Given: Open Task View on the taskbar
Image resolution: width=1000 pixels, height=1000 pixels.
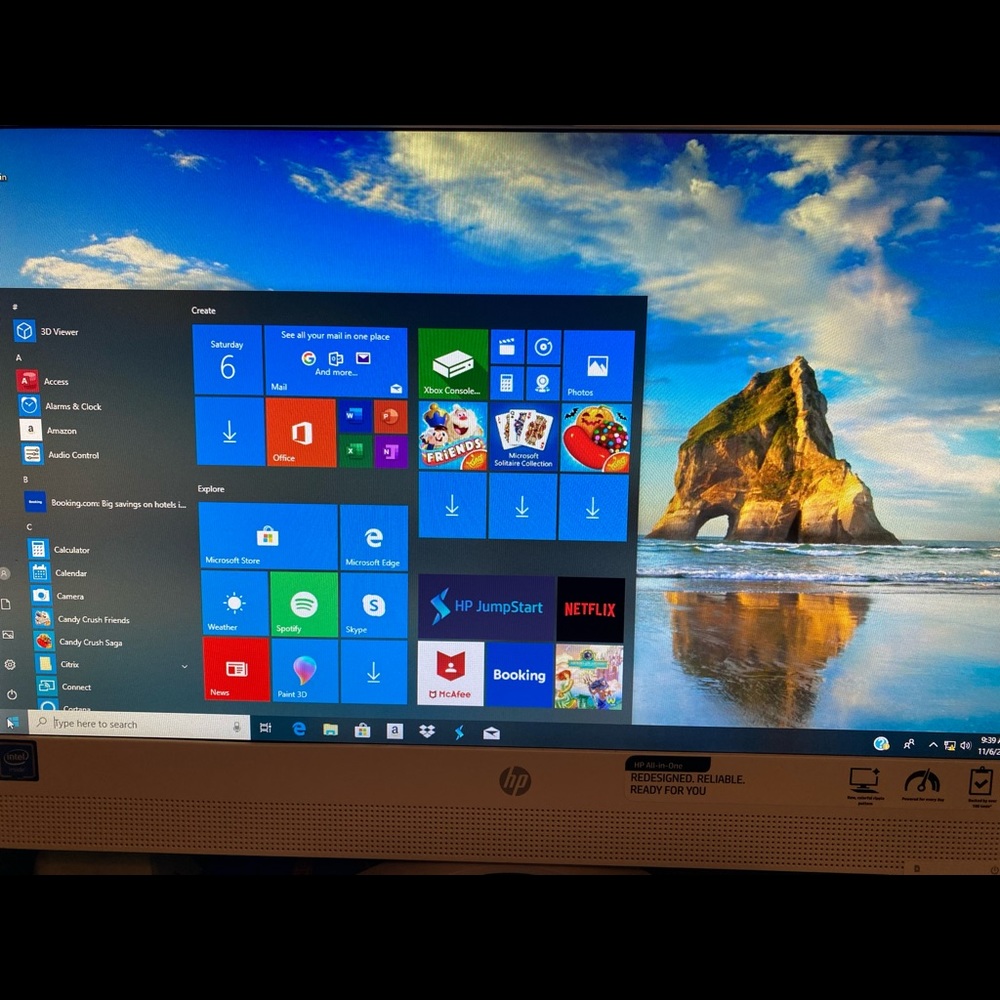Looking at the screenshot, I should click(x=265, y=727).
